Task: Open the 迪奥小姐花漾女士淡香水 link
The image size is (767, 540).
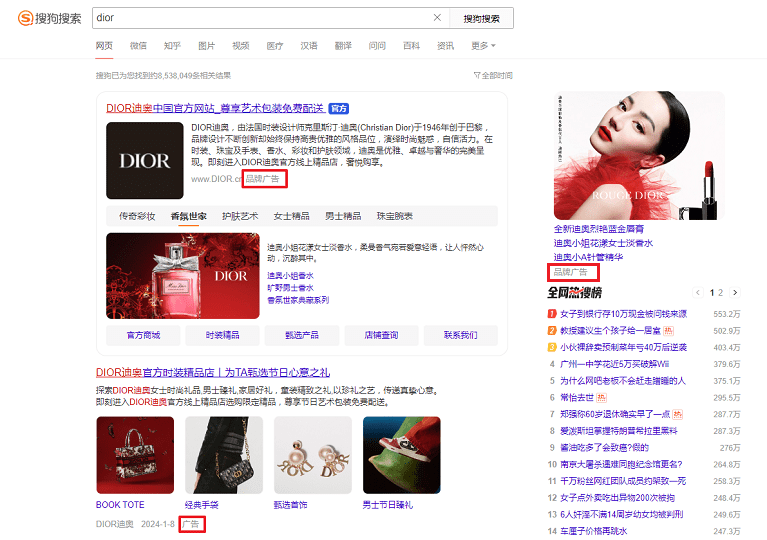Action: (603, 243)
